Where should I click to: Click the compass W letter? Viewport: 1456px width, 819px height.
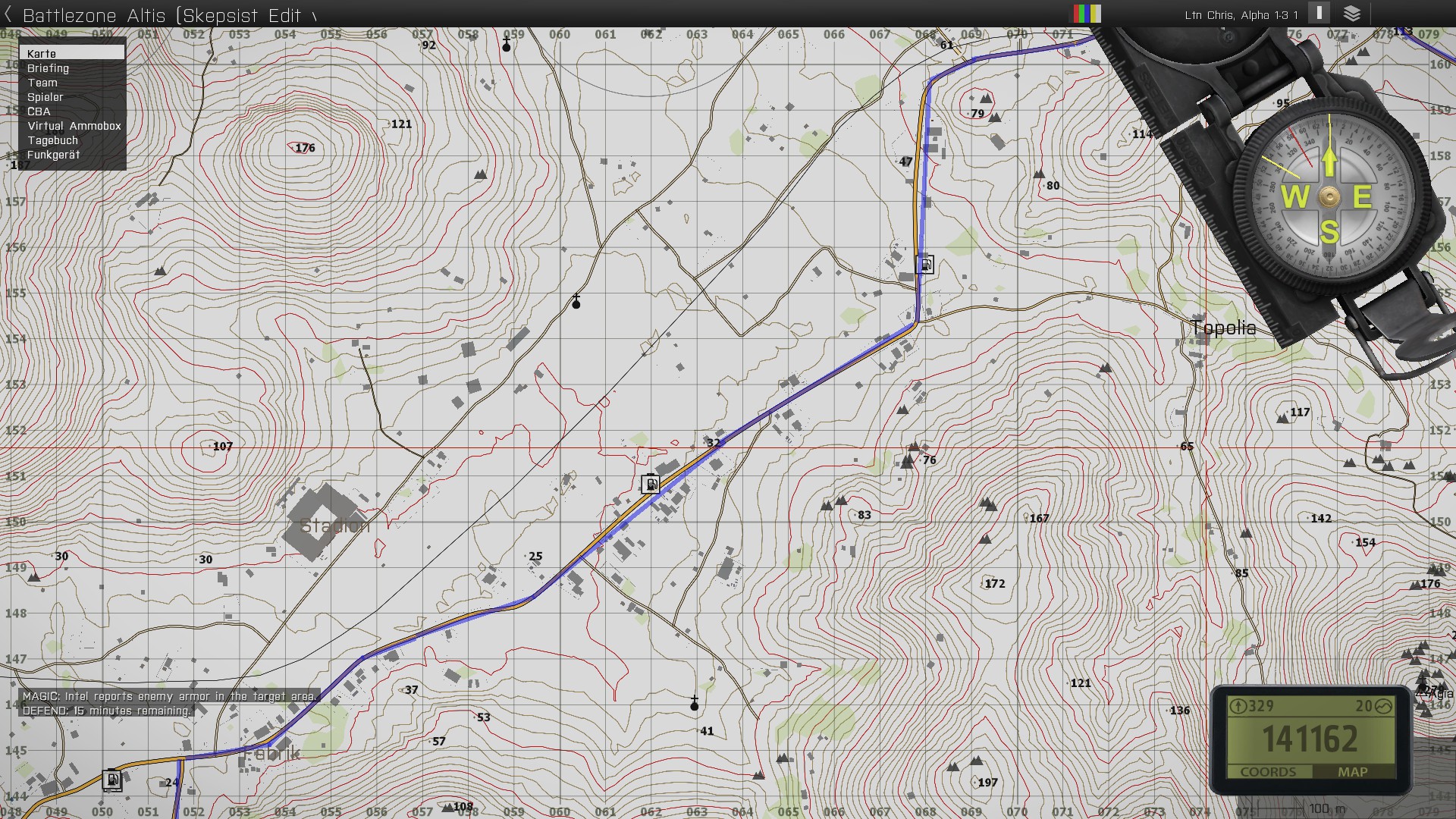(1294, 197)
